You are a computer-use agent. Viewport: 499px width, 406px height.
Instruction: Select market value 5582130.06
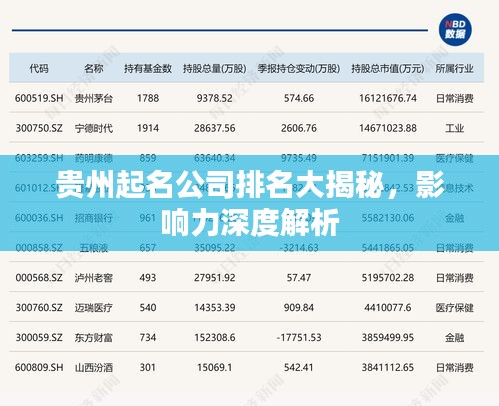click(388, 218)
